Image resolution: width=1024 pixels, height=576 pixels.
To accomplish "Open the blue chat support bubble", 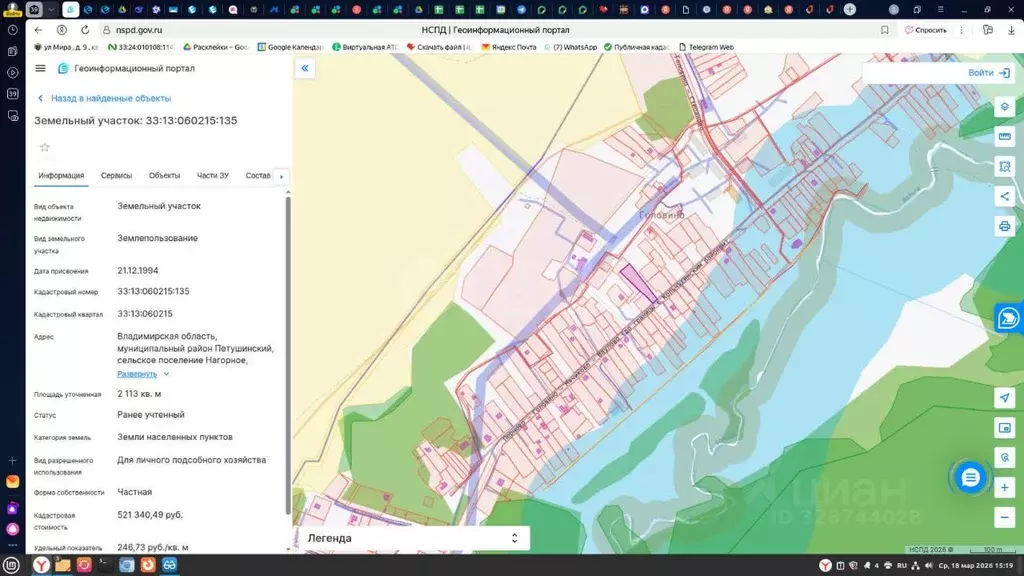I will pyautogui.click(x=969, y=478).
